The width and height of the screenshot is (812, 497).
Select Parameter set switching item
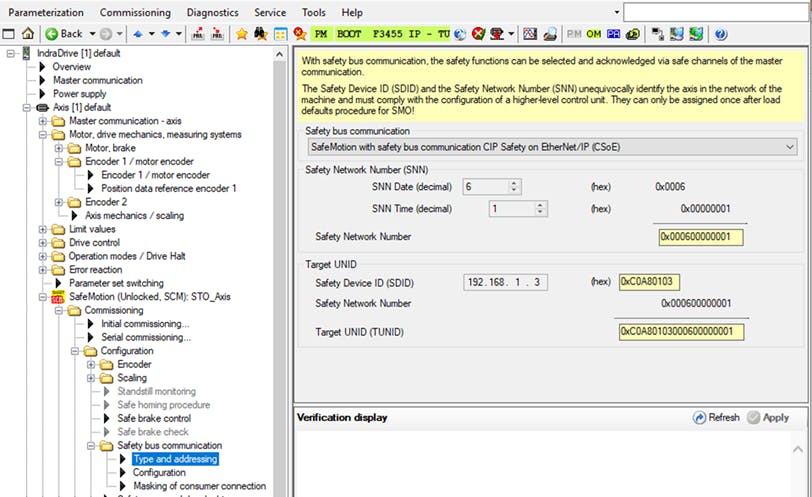pyautogui.click(x=116, y=283)
